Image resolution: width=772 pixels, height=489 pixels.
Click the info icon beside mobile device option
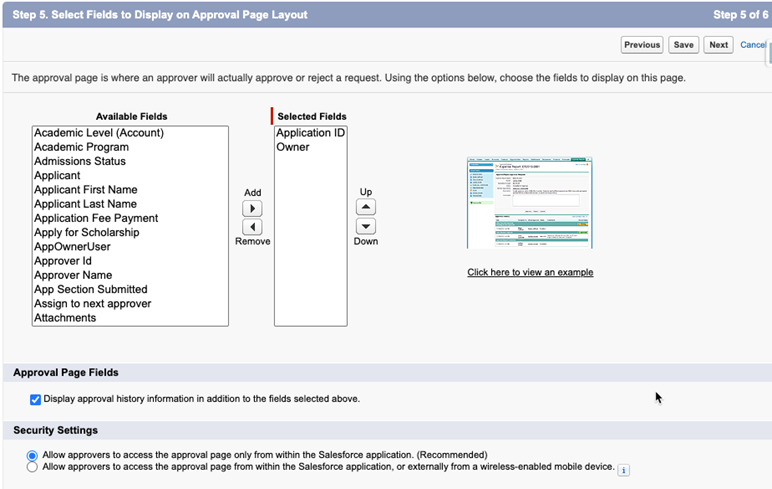[x=624, y=469]
